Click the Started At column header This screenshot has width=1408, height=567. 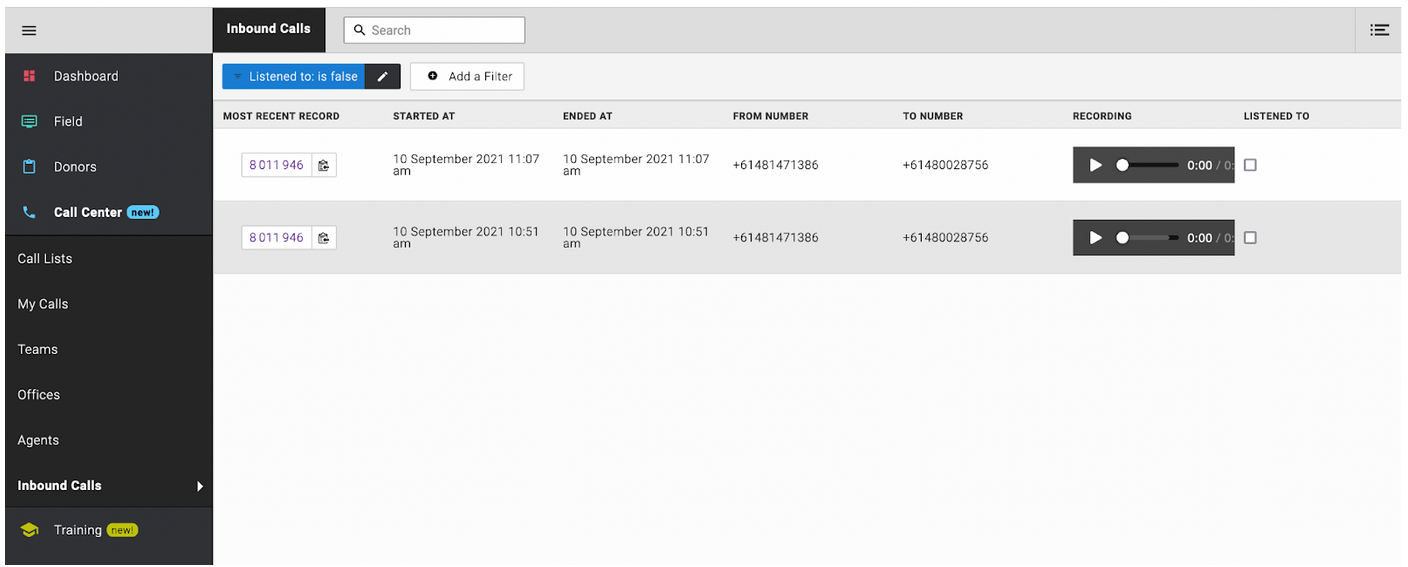tap(424, 116)
